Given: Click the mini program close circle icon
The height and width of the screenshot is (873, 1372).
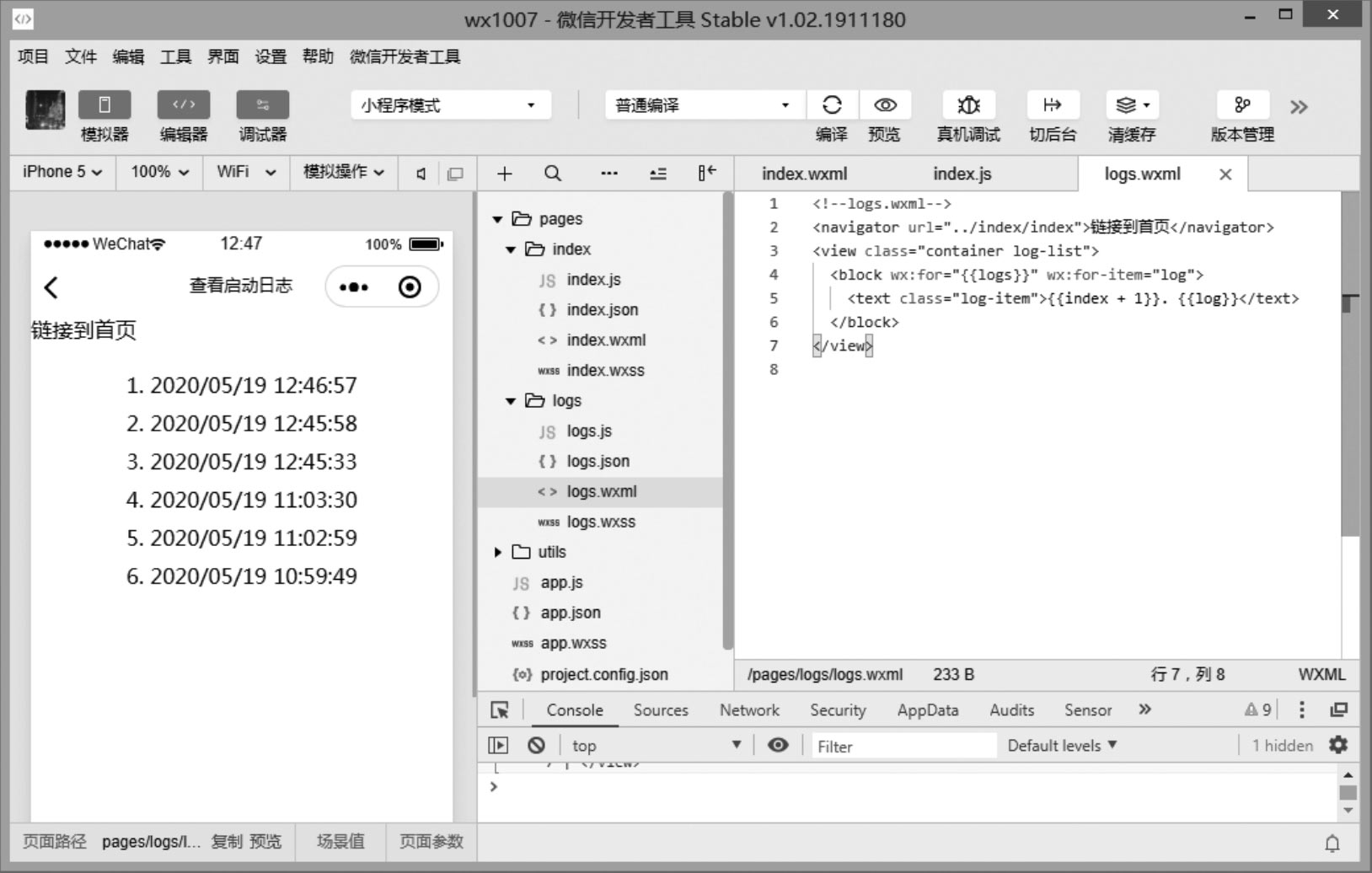Looking at the screenshot, I should 410,287.
